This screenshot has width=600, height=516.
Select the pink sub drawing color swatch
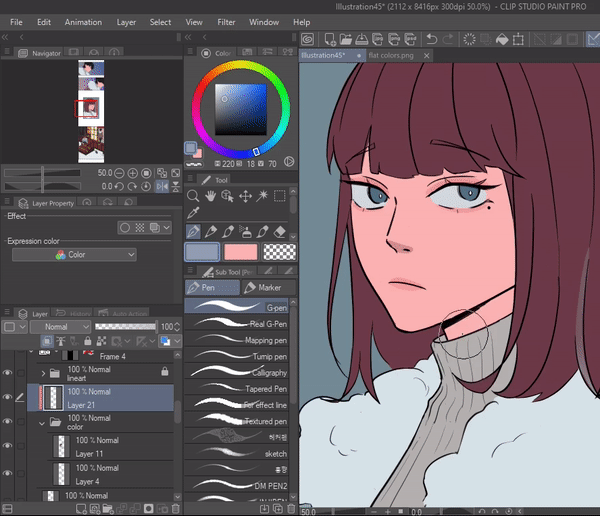(x=241, y=252)
